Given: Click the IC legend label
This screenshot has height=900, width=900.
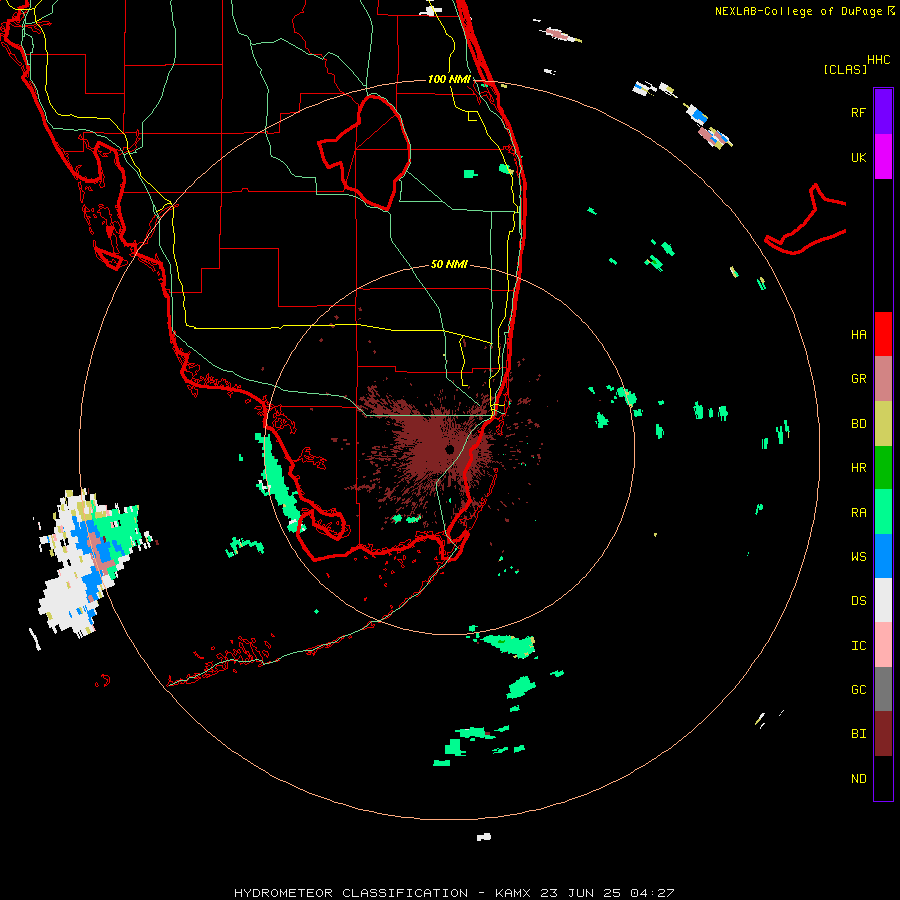Looking at the screenshot, I should pos(858,645).
